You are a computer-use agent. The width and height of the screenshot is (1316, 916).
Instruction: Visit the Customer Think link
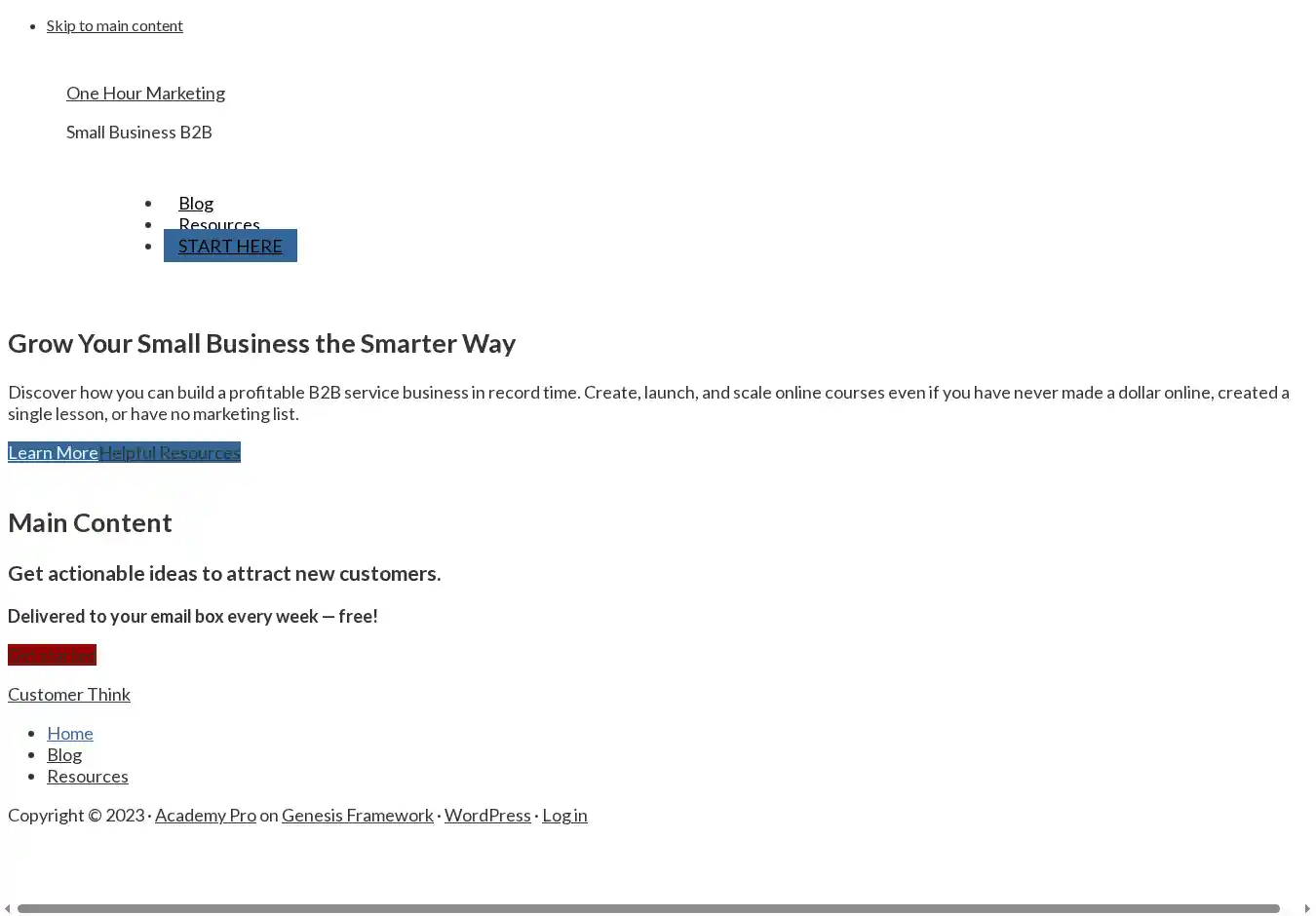pyautogui.click(x=69, y=694)
